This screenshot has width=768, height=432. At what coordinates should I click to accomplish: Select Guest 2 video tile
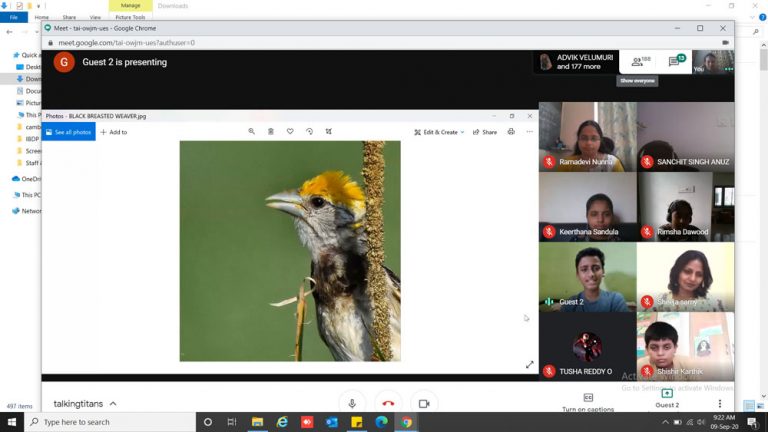point(588,277)
